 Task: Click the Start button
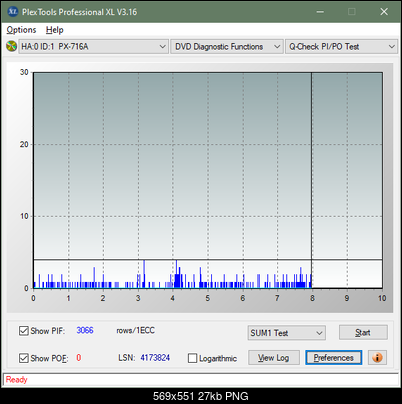point(363,332)
